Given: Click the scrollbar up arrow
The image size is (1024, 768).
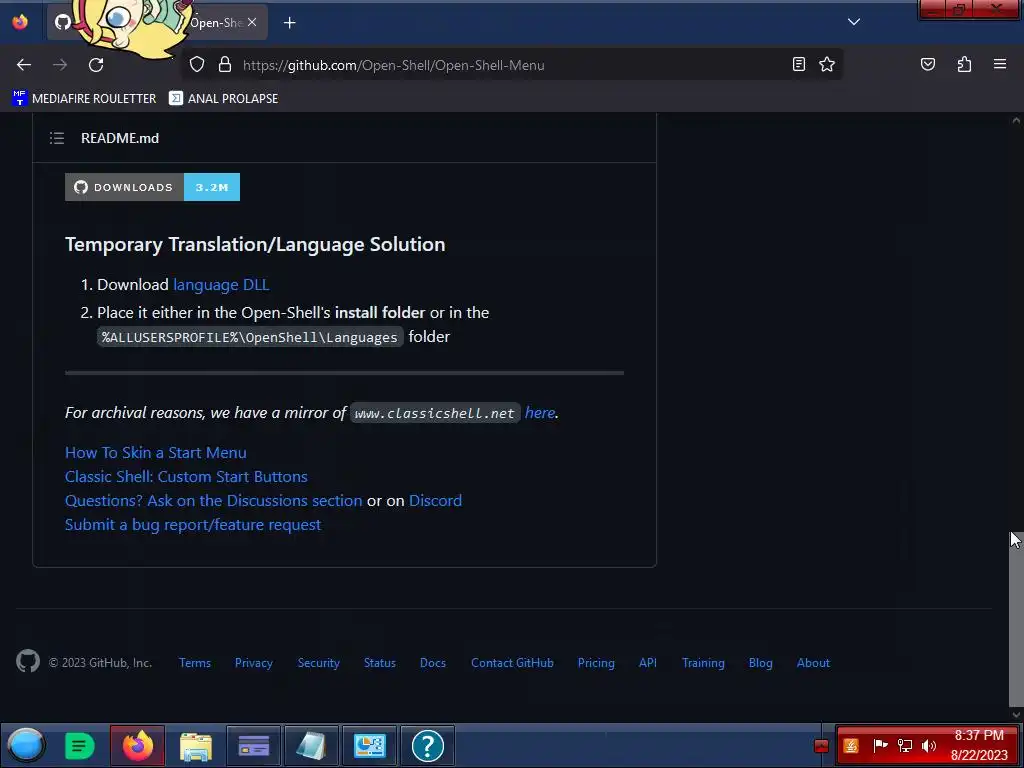Looking at the screenshot, I should point(1016,120).
